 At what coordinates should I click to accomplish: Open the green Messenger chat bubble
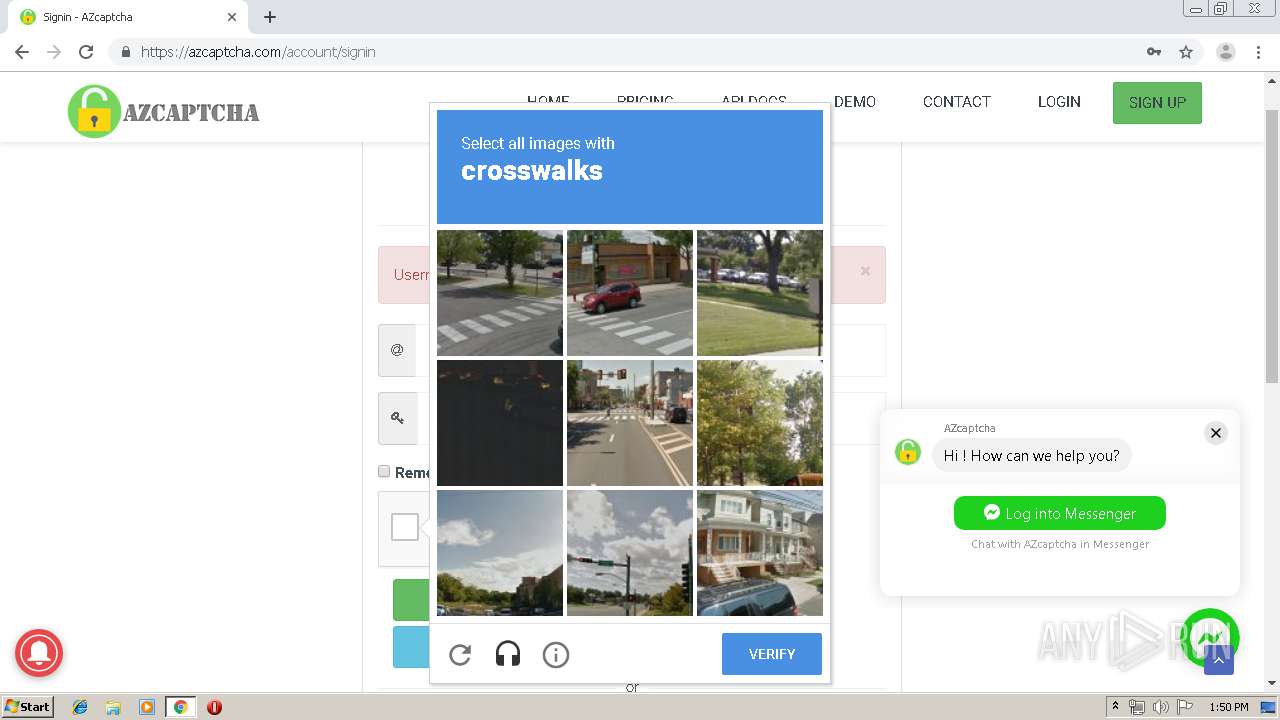[x=1210, y=638]
